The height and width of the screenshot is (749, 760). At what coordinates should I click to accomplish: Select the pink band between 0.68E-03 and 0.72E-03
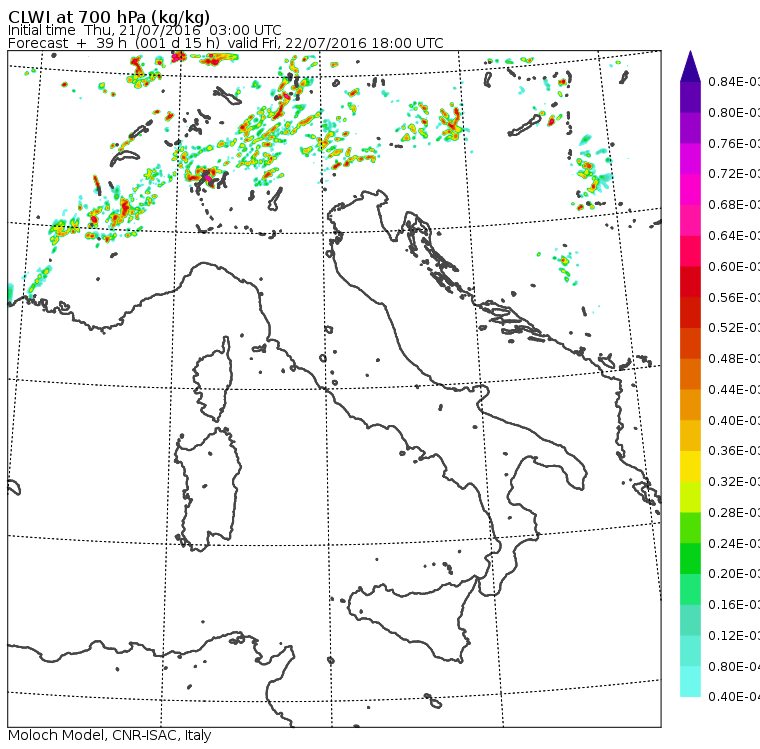point(690,190)
